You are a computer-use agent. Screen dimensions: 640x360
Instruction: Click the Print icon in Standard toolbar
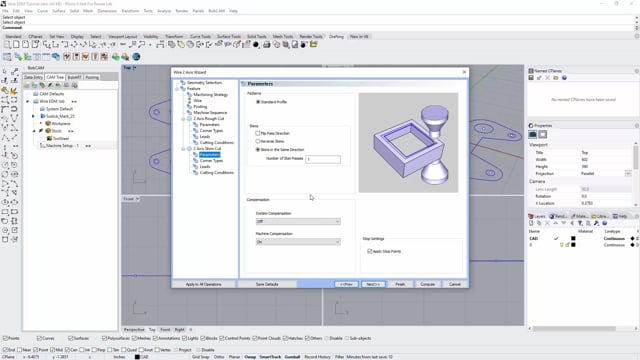point(267,45)
